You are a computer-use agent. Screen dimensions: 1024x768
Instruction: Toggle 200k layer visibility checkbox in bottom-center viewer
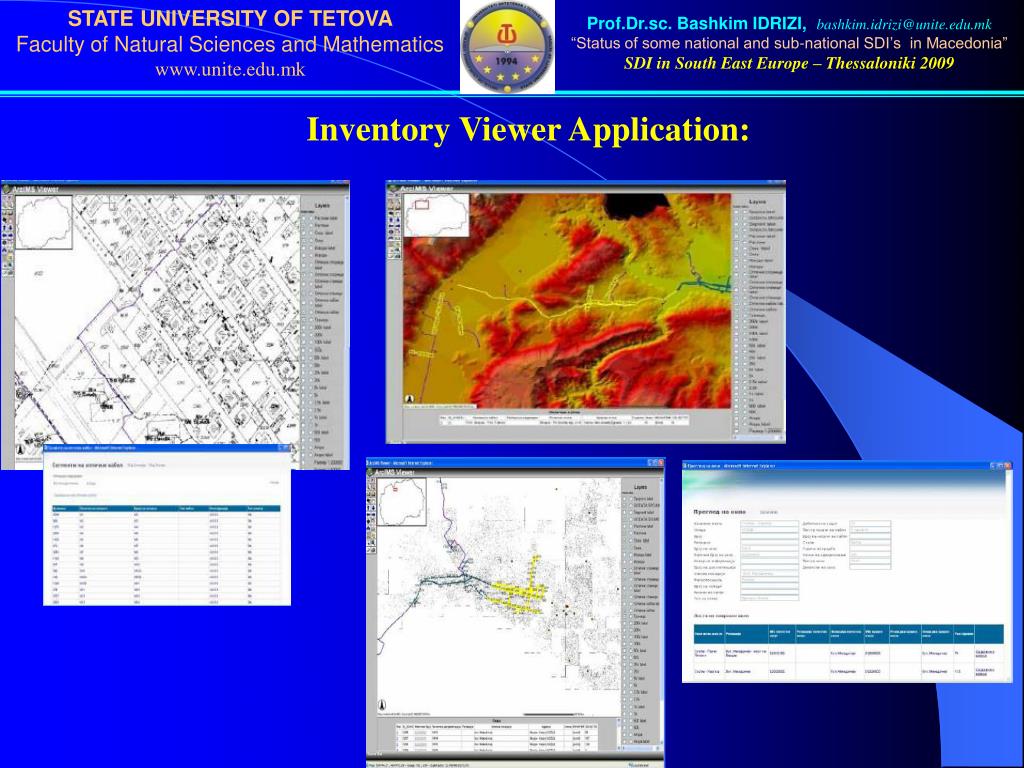(x=624, y=630)
